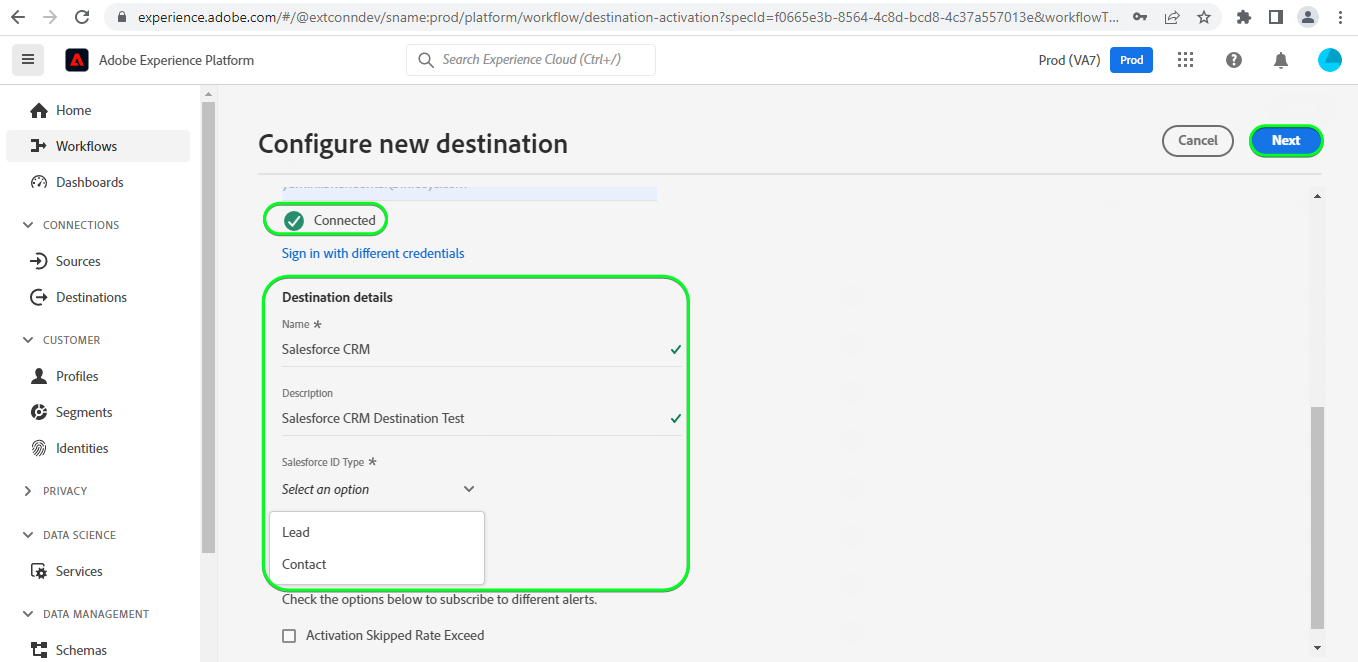
Task: Open the notifications bell icon
Action: pos(1280,60)
